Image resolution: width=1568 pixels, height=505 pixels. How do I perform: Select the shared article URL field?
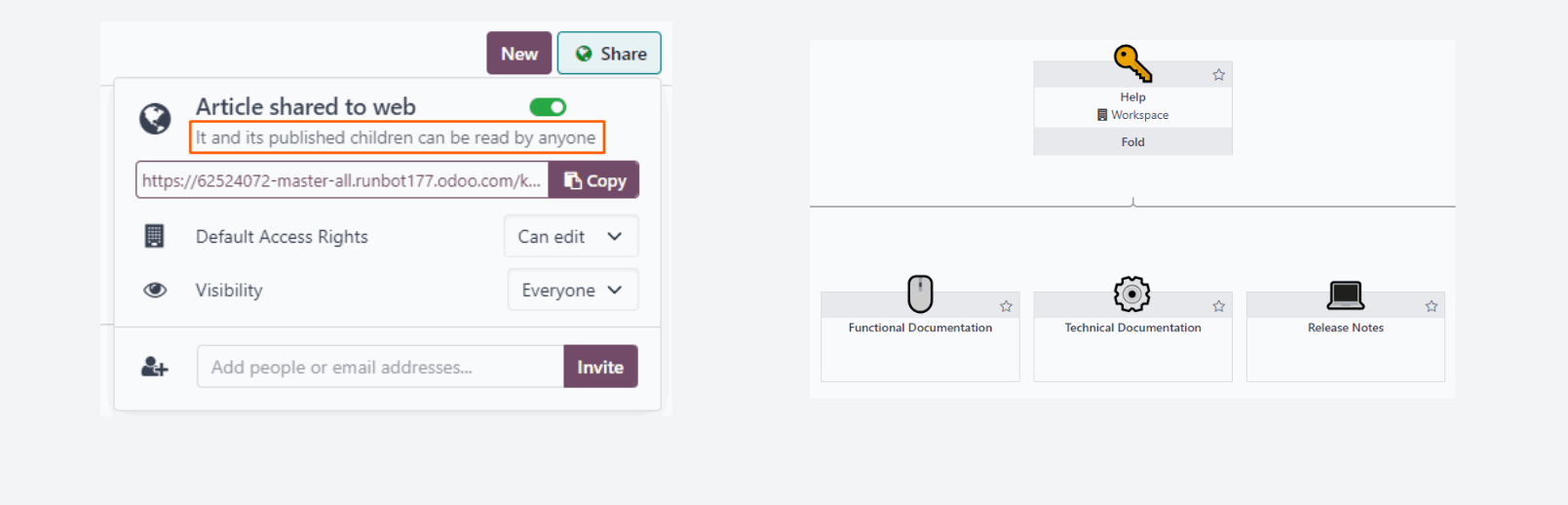click(342, 180)
